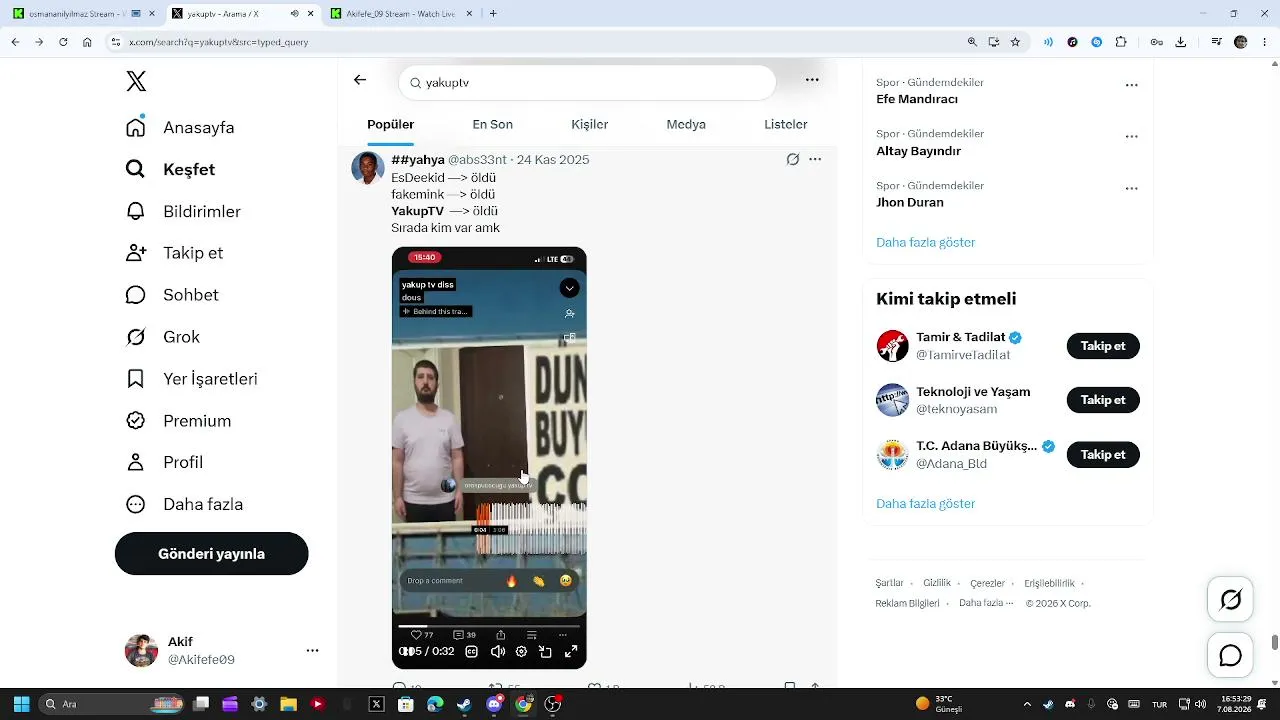The image size is (1280, 720).
Task: Follow Tamir & Tadilat
Action: pyautogui.click(x=1103, y=346)
